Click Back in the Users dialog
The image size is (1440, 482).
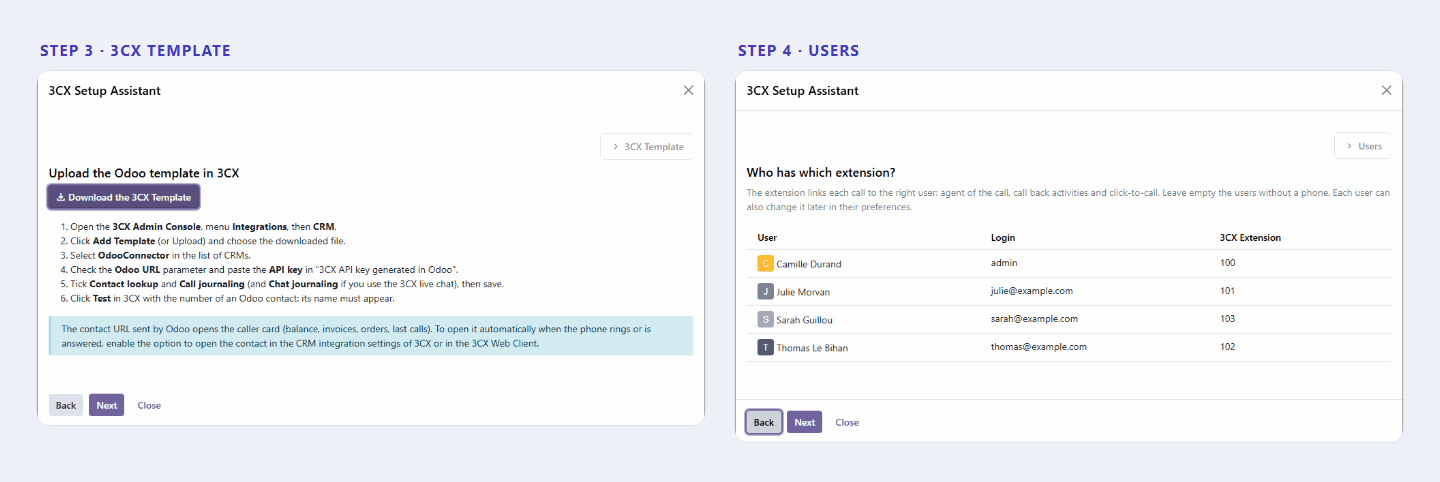pyautogui.click(x=764, y=422)
